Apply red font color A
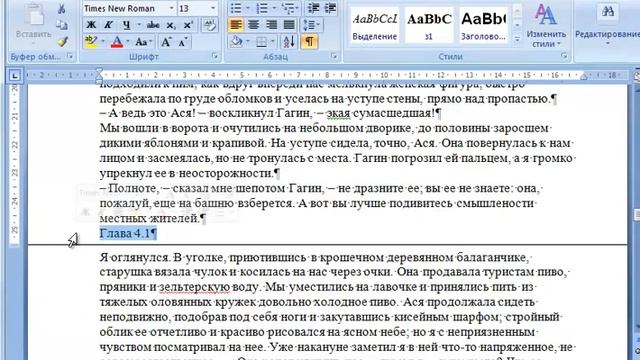 click(117, 42)
